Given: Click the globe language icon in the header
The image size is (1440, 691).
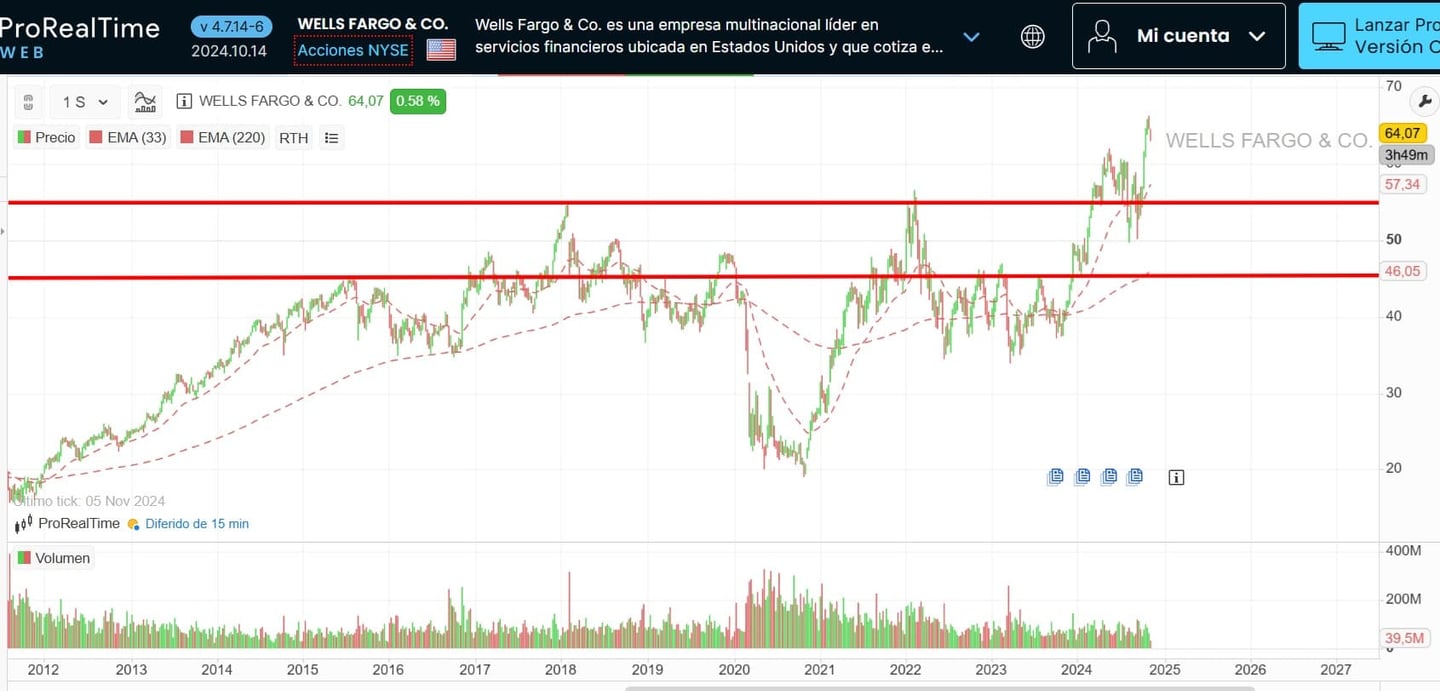Looking at the screenshot, I should pyautogui.click(x=1032, y=36).
